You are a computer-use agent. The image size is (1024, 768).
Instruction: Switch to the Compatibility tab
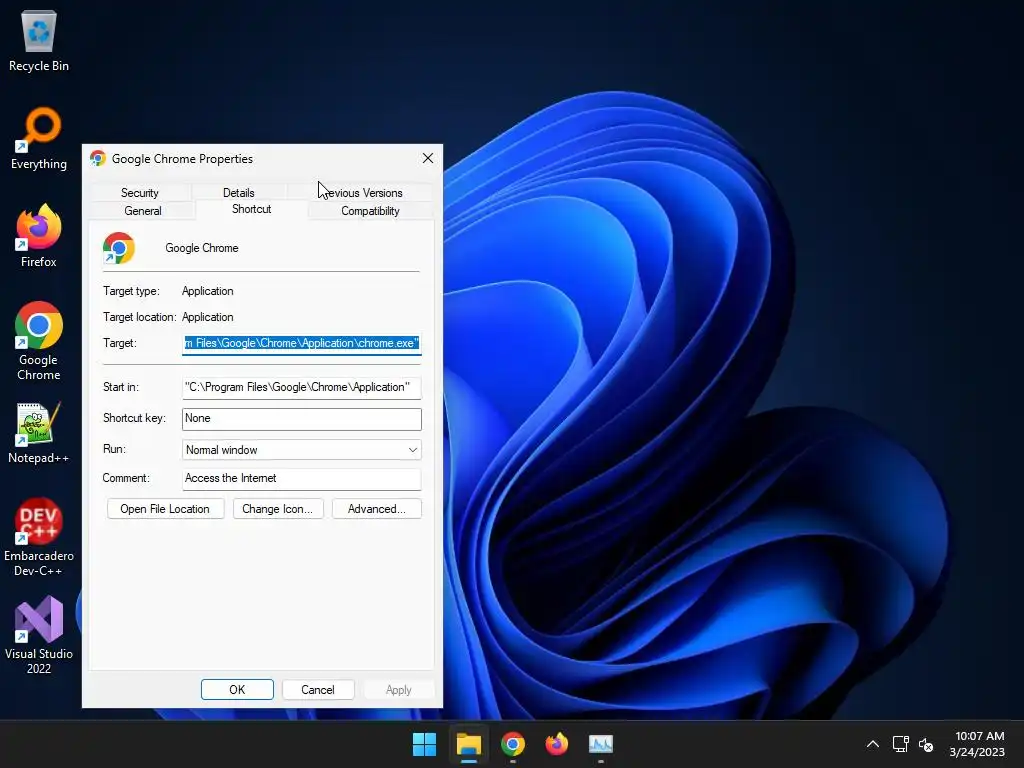pos(370,211)
